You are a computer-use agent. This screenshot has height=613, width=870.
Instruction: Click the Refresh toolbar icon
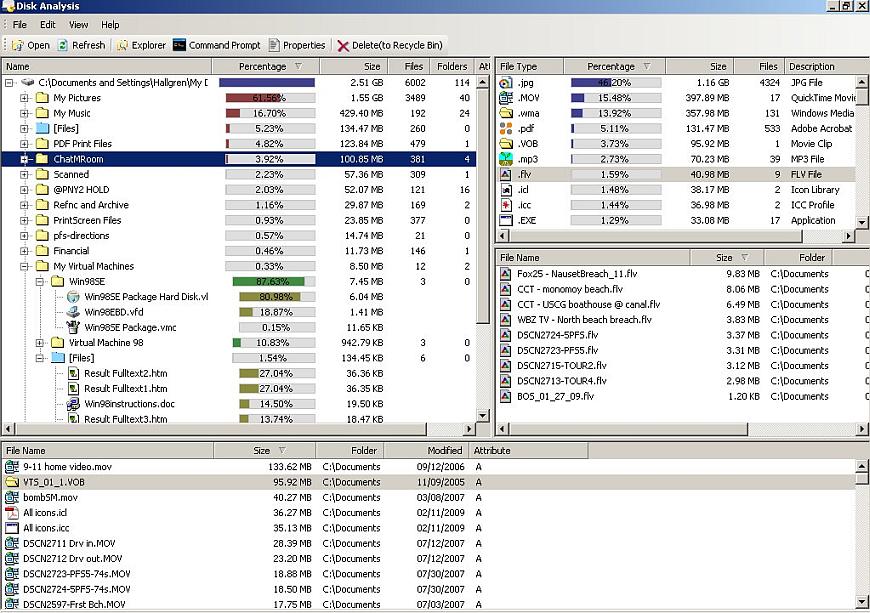63,45
